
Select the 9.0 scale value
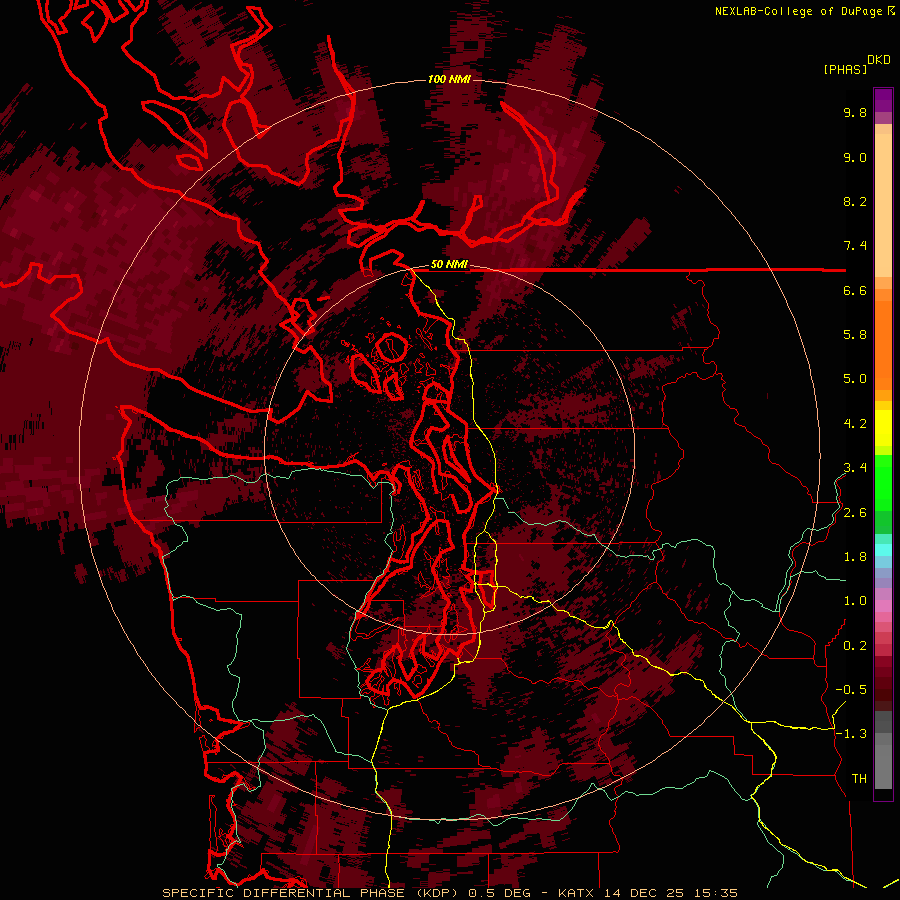point(855,157)
